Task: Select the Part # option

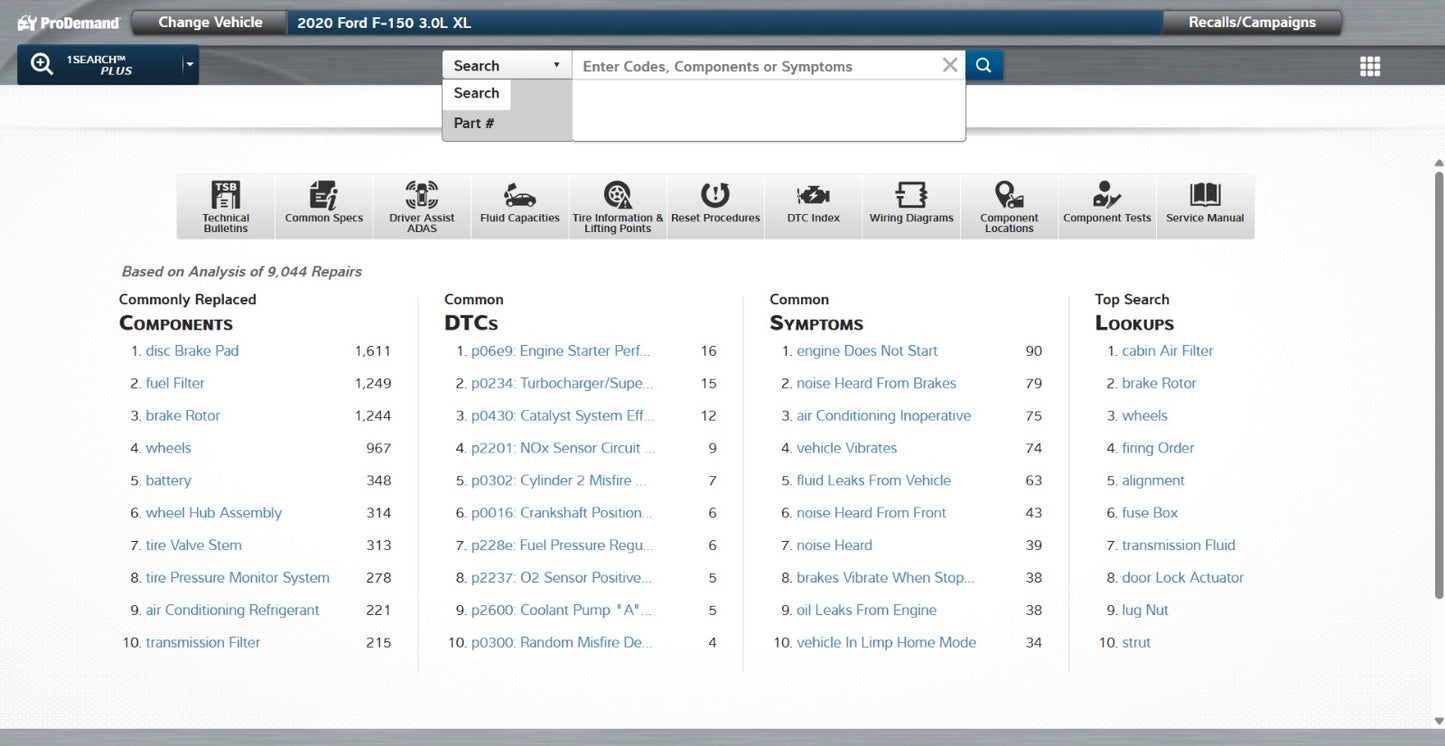Action: pos(474,123)
